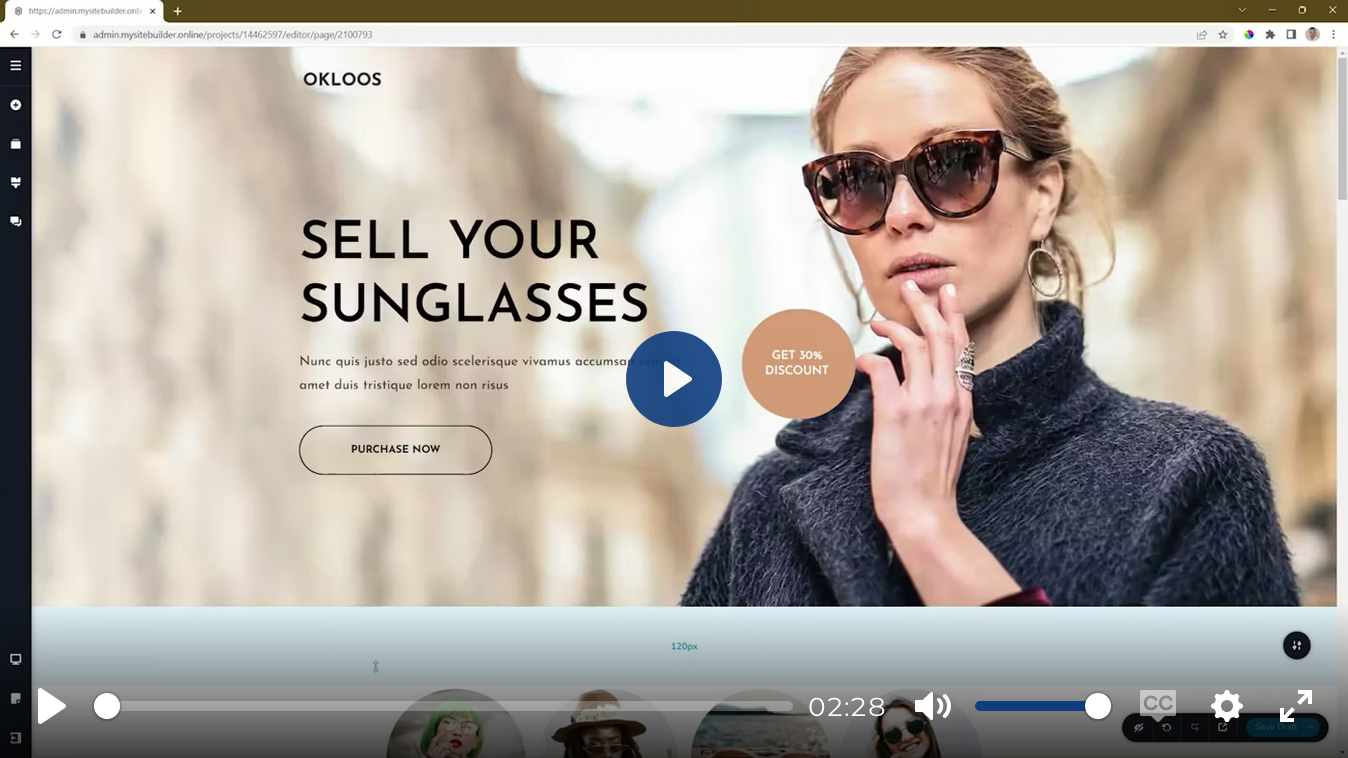Enter fullscreen with the arrows icon
The width and height of the screenshot is (1348, 758).
1296,706
